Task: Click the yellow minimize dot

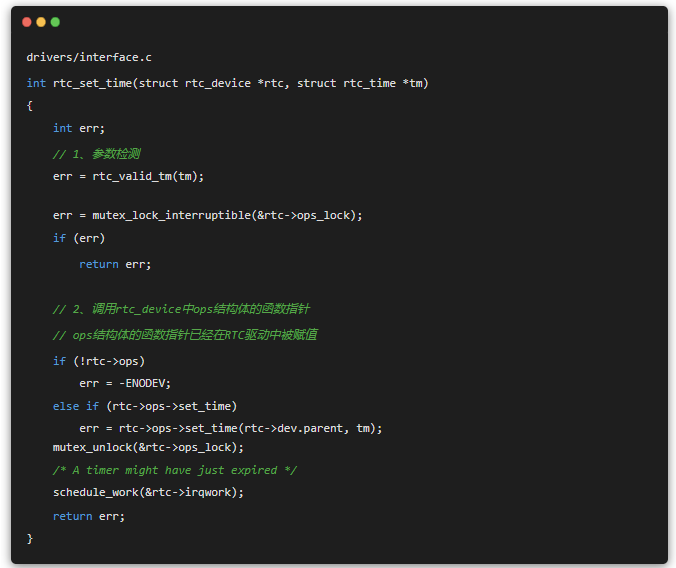Action: 41,22
